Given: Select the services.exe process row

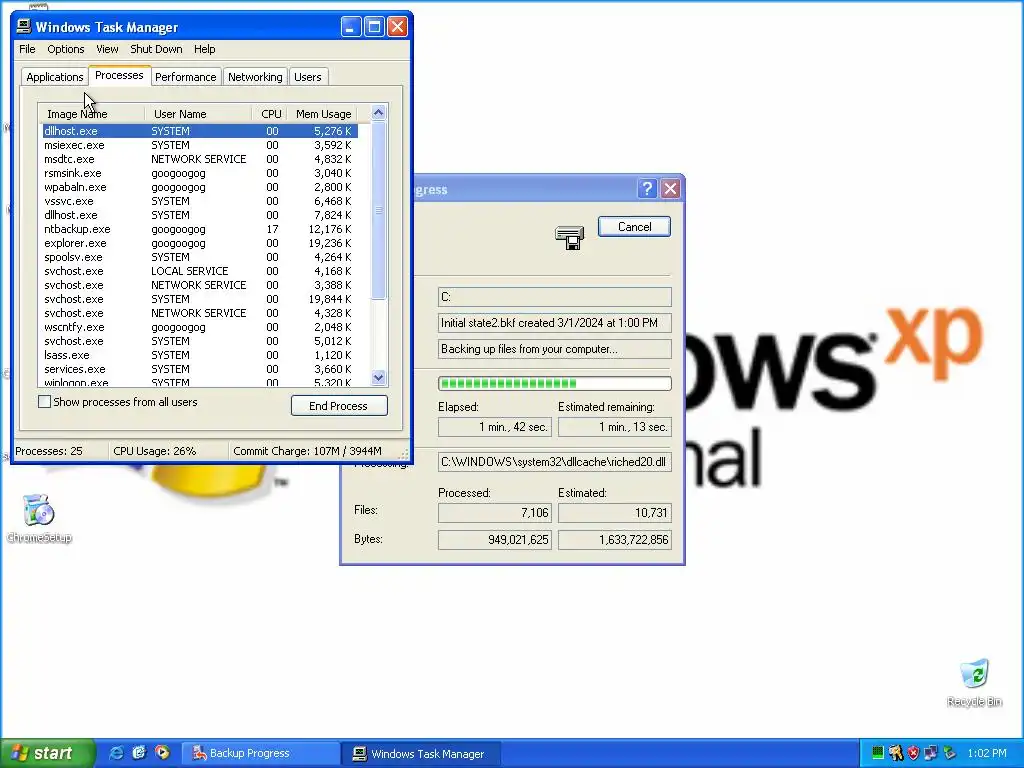Looking at the screenshot, I should tap(199, 369).
